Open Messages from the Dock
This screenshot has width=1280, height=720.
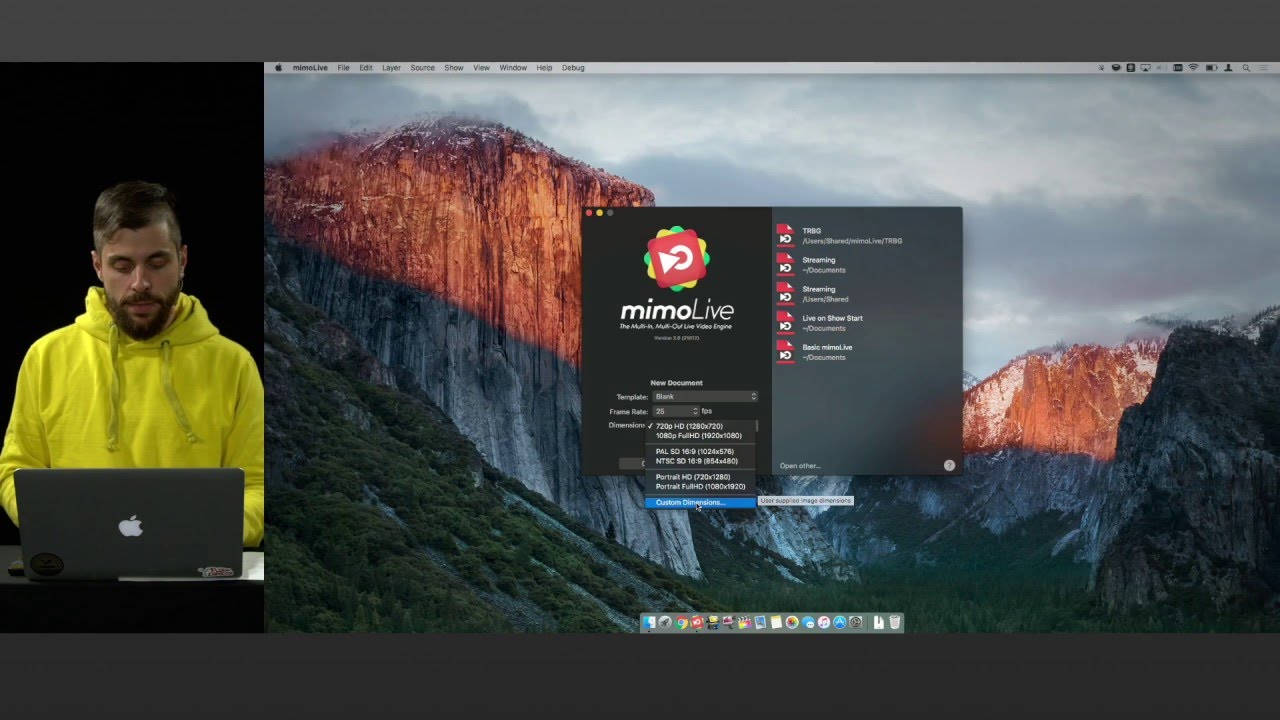click(808, 622)
